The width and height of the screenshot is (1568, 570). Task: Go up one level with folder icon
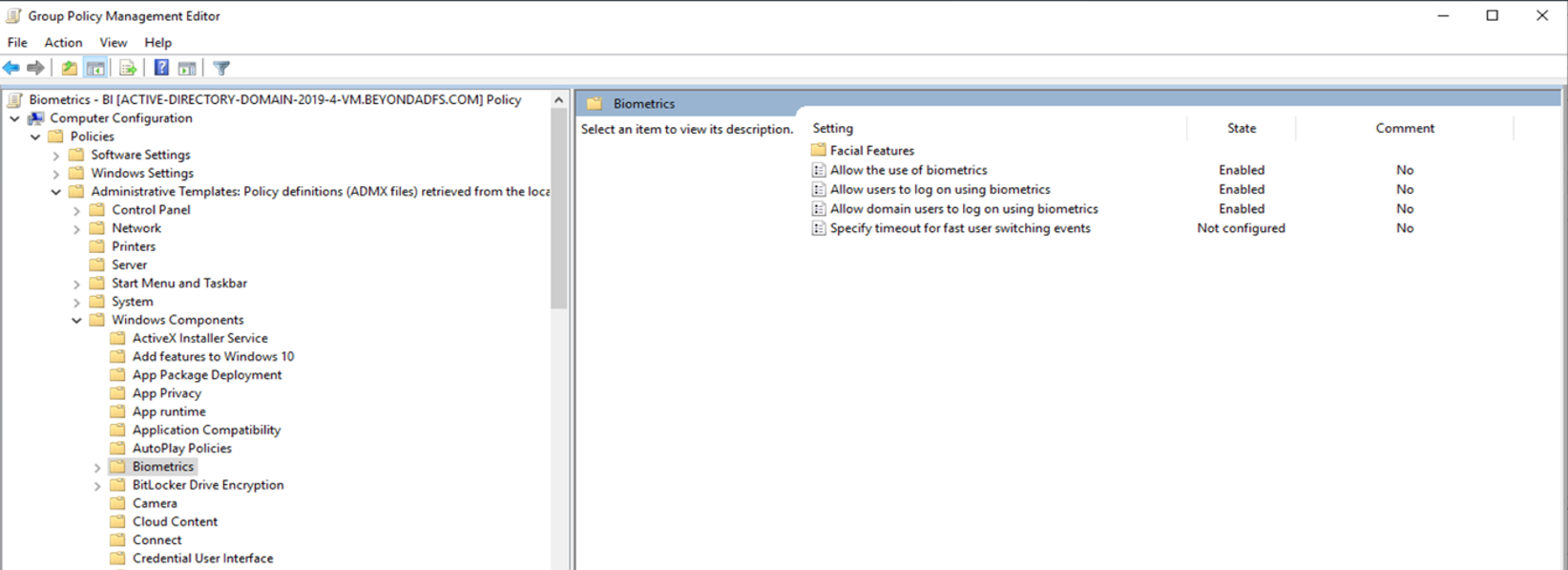pos(70,68)
